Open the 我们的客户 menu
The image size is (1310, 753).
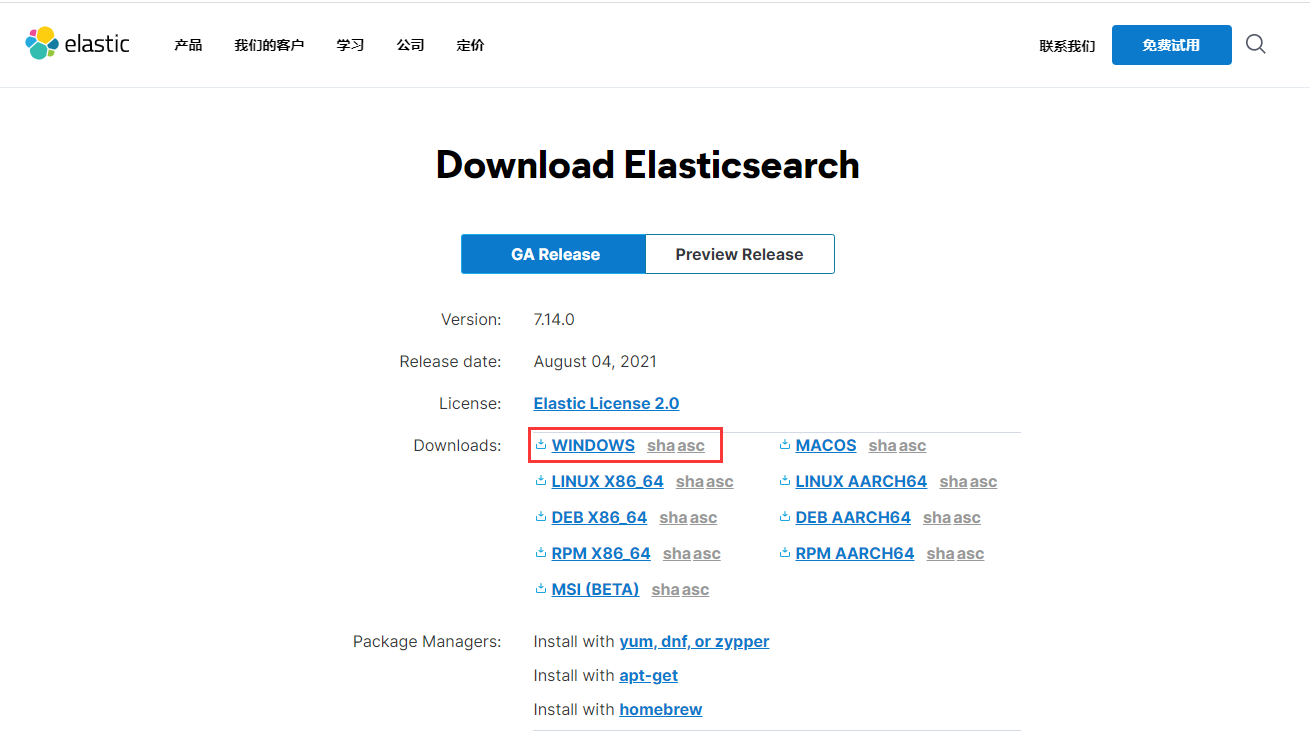tap(269, 45)
